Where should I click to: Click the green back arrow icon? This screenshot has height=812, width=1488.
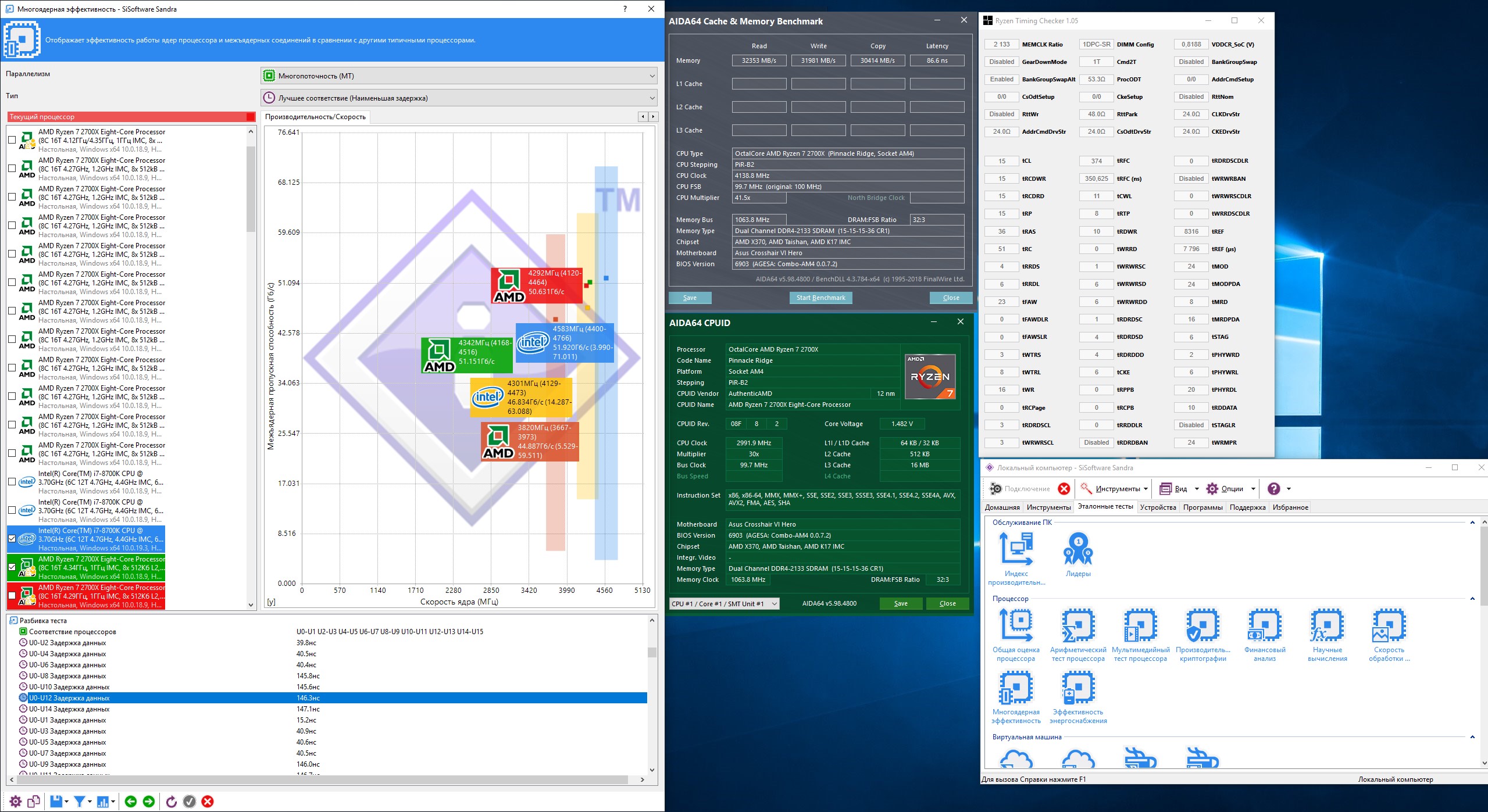[x=131, y=802]
